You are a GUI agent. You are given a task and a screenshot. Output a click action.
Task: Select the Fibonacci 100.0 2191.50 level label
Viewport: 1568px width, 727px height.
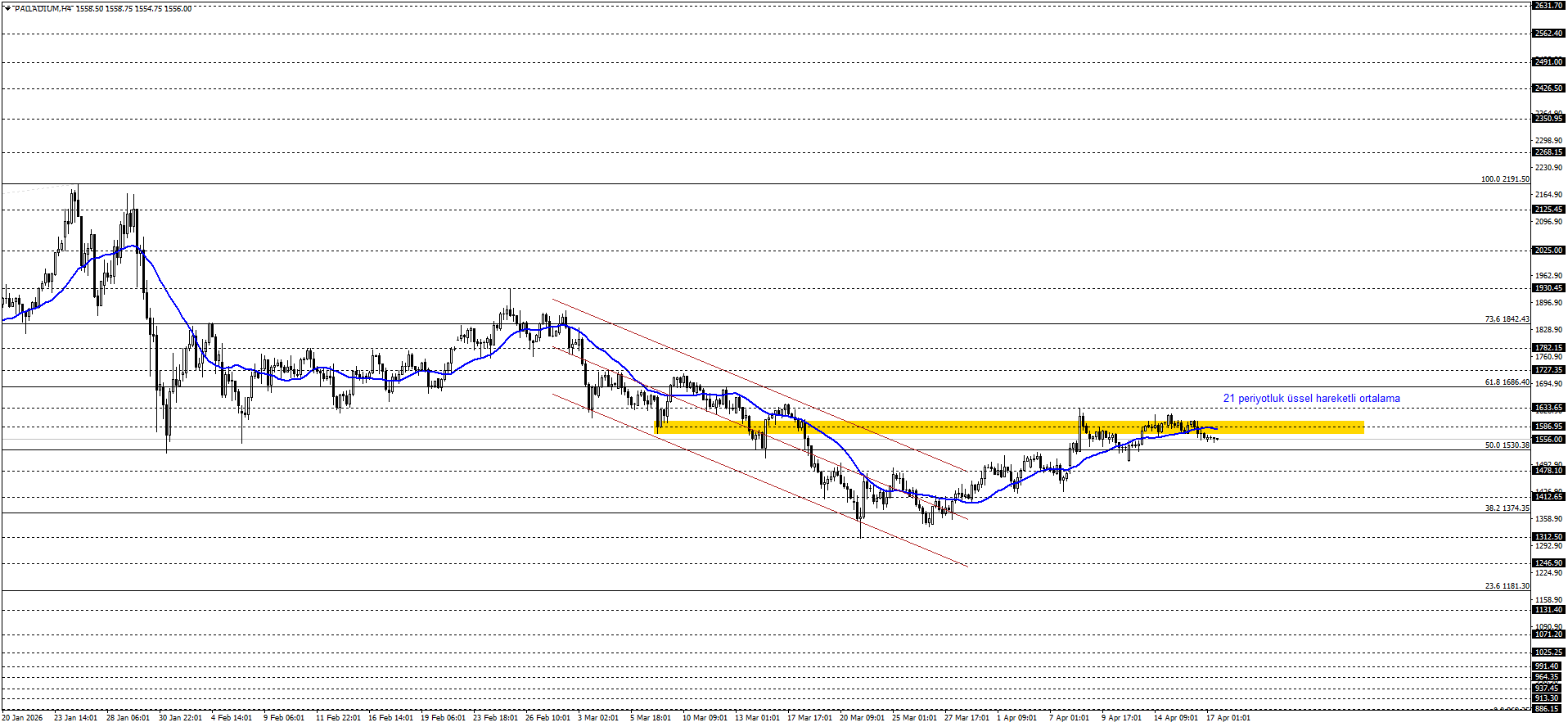1504,179
